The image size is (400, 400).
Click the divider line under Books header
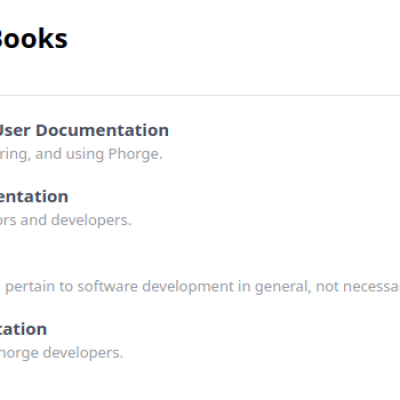[x=200, y=96]
